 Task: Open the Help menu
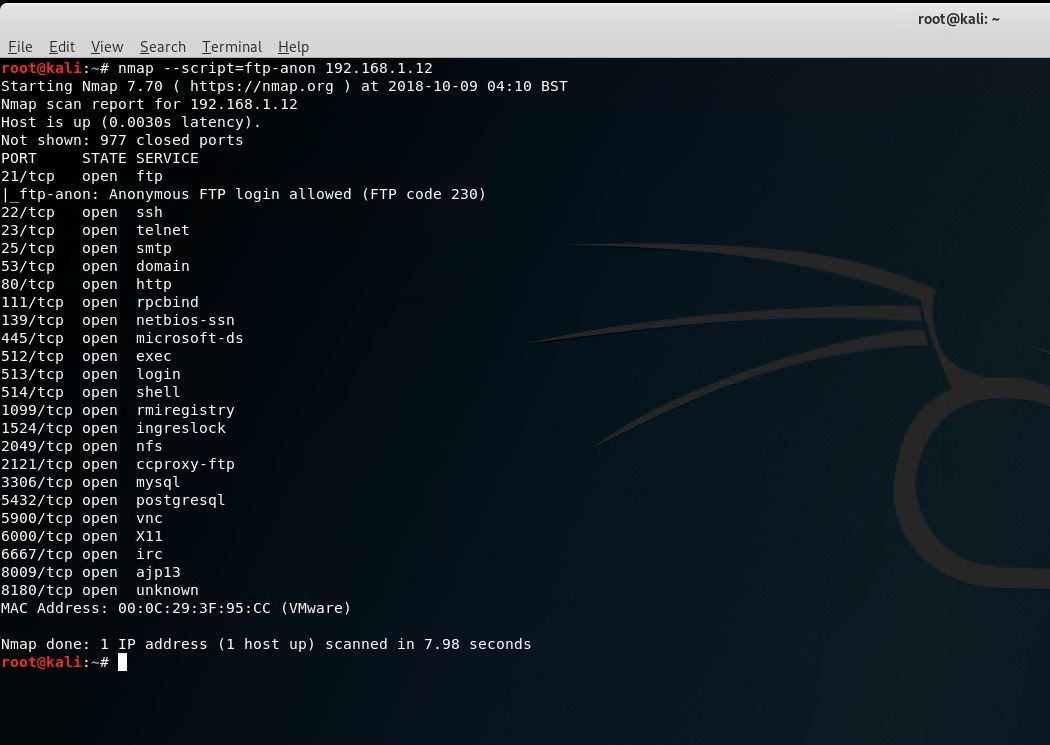pyautogui.click(x=293, y=47)
